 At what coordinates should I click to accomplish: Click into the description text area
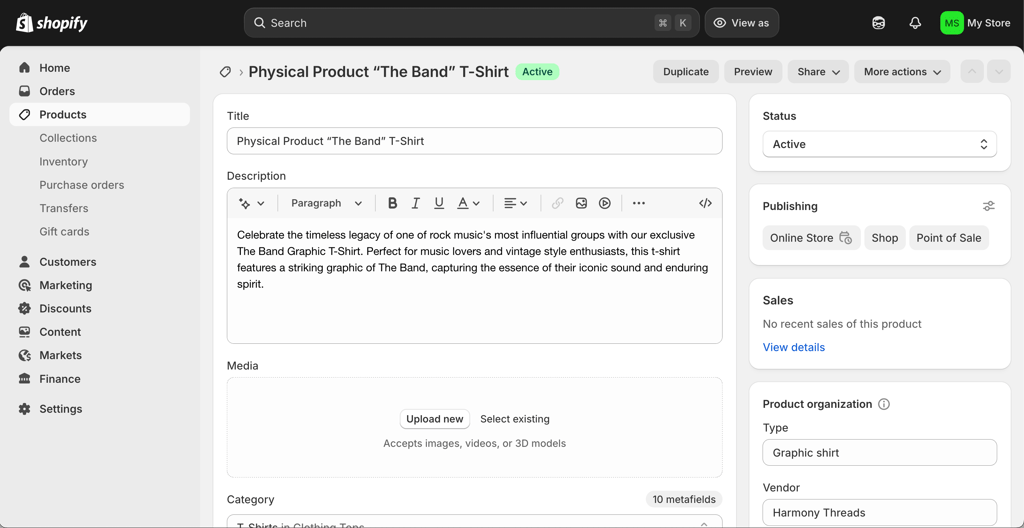coord(475,280)
